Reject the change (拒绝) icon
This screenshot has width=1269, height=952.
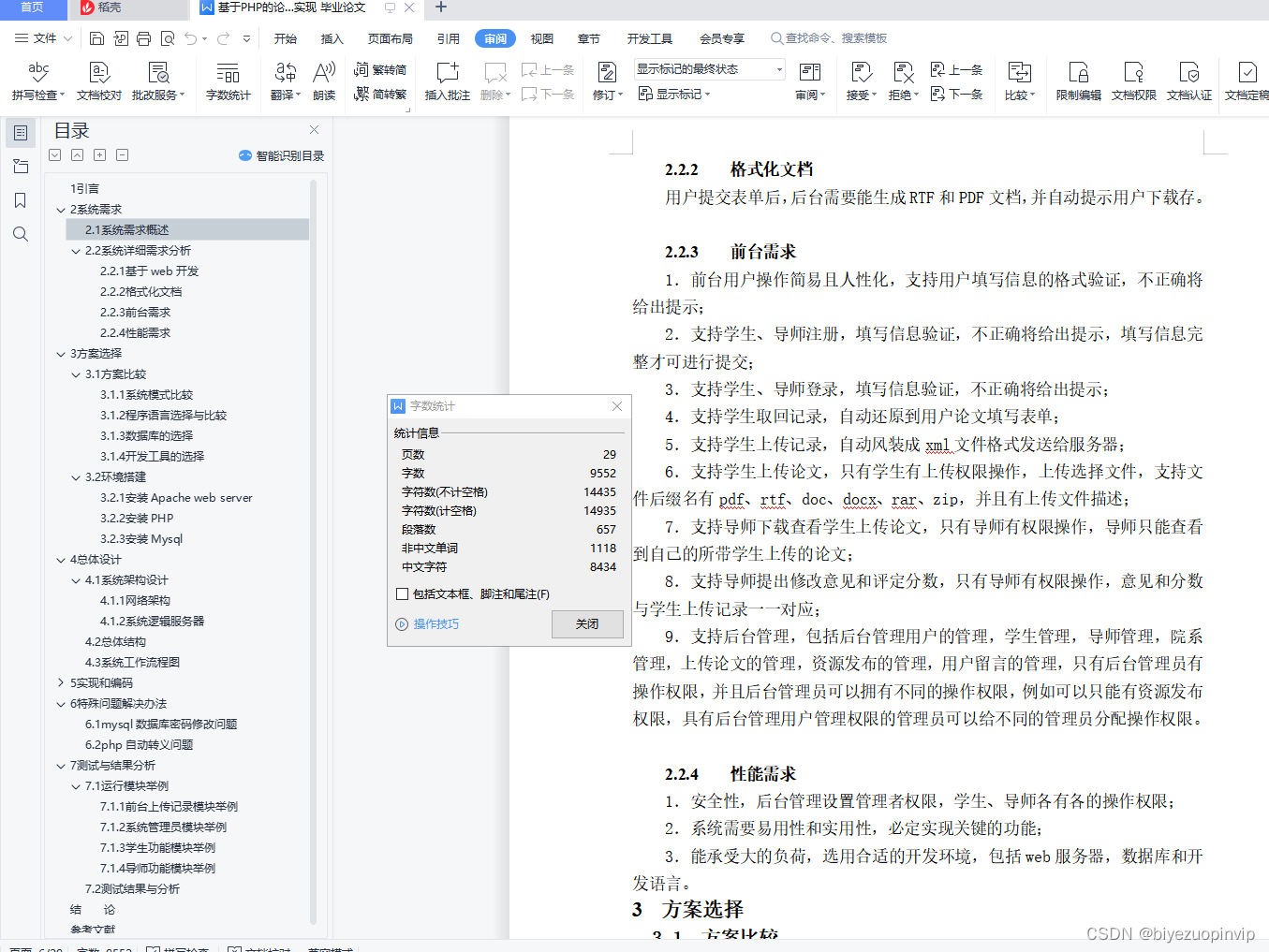tap(904, 71)
